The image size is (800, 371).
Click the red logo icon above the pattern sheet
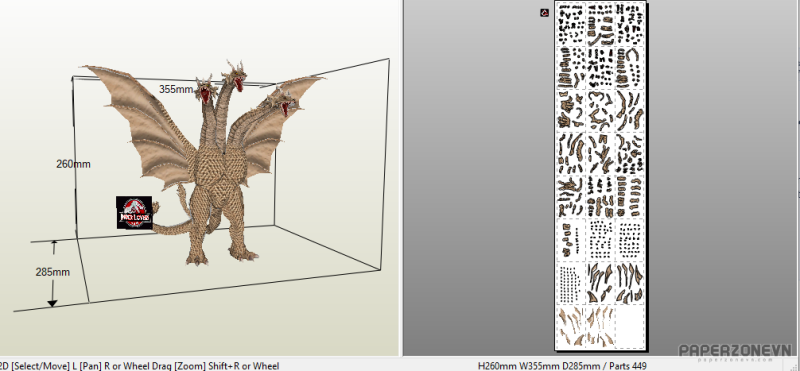pyautogui.click(x=544, y=13)
